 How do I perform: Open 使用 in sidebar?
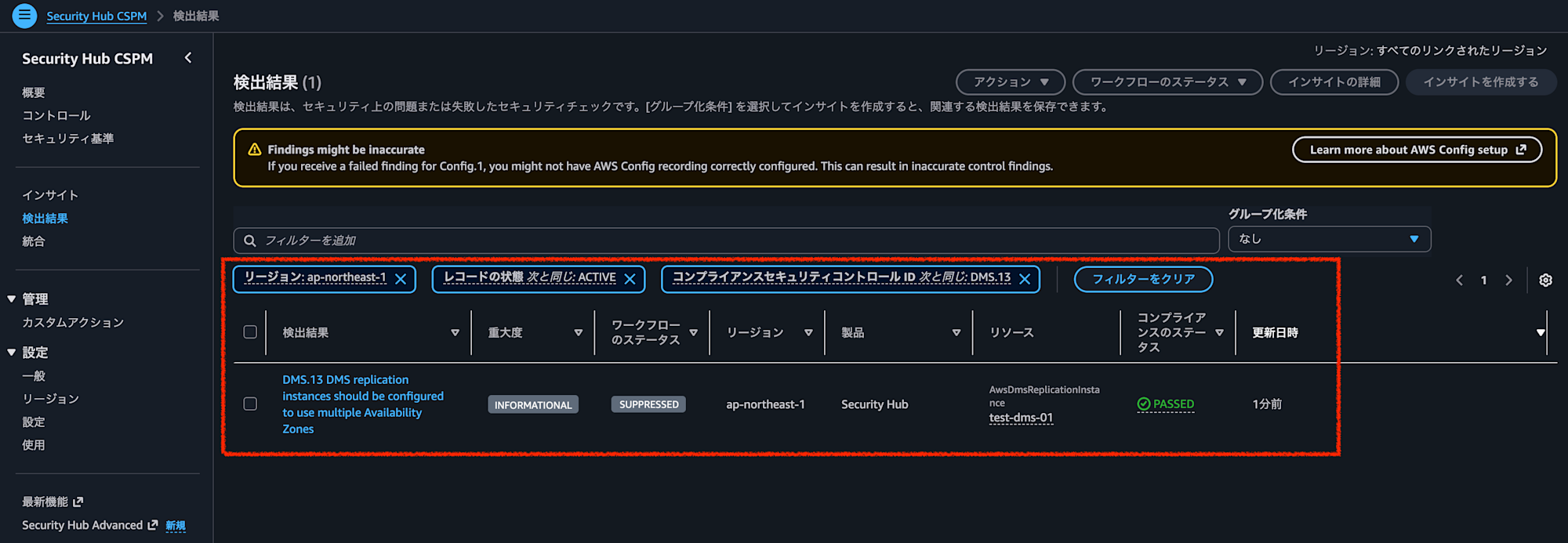coord(34,445)
